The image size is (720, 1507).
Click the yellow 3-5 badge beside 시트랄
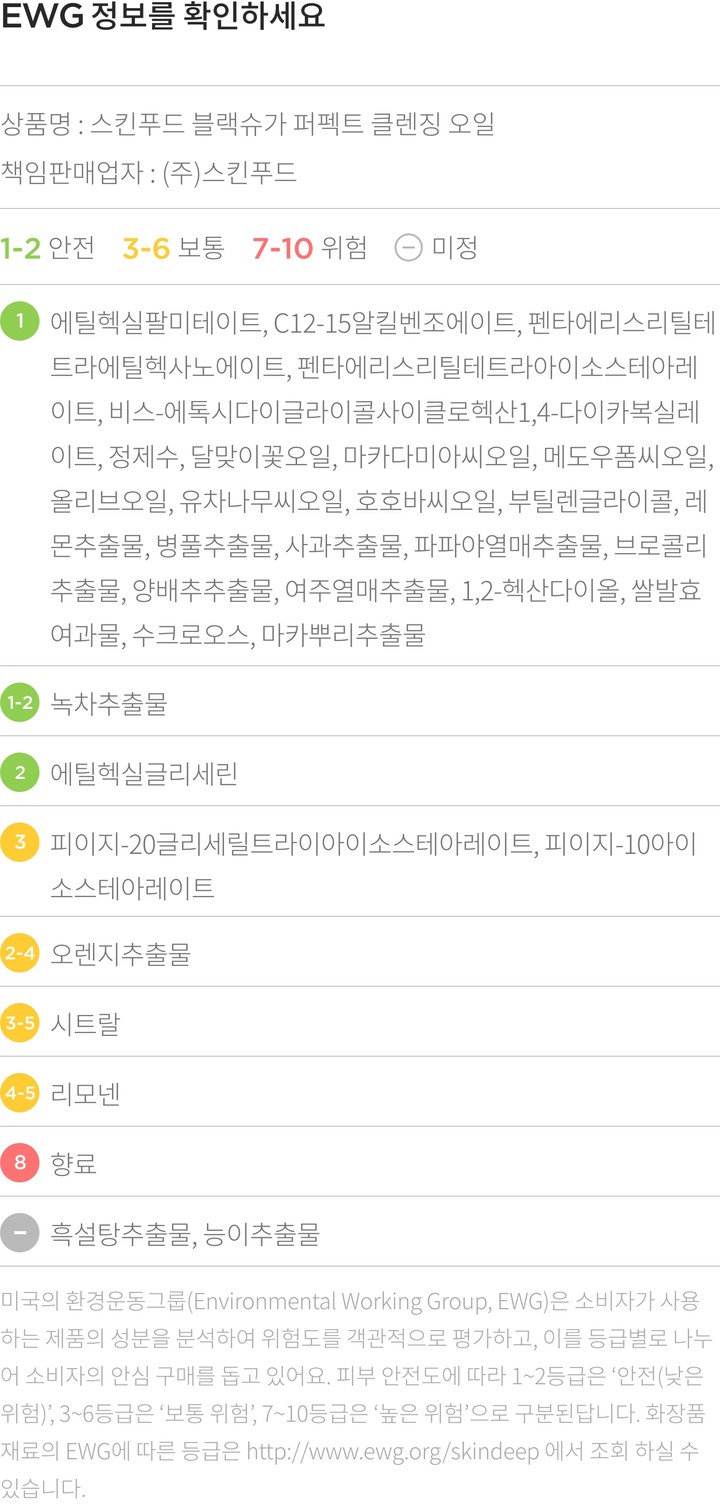coord(20,1023)
